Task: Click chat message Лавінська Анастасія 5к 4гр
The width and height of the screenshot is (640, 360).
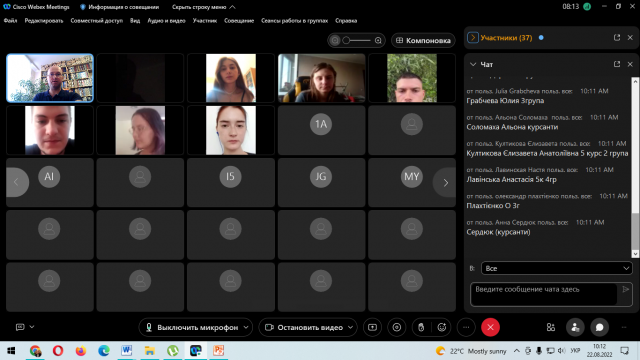Action: [511, 180]
